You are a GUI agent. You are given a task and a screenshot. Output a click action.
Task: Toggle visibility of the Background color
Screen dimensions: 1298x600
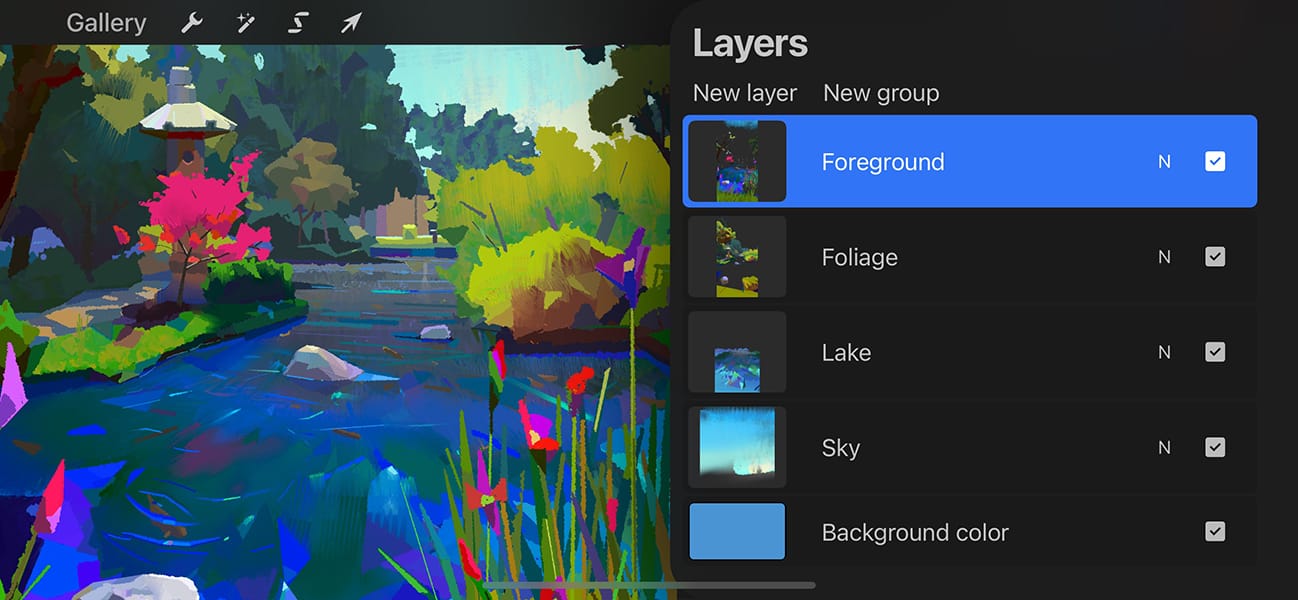1215,532
